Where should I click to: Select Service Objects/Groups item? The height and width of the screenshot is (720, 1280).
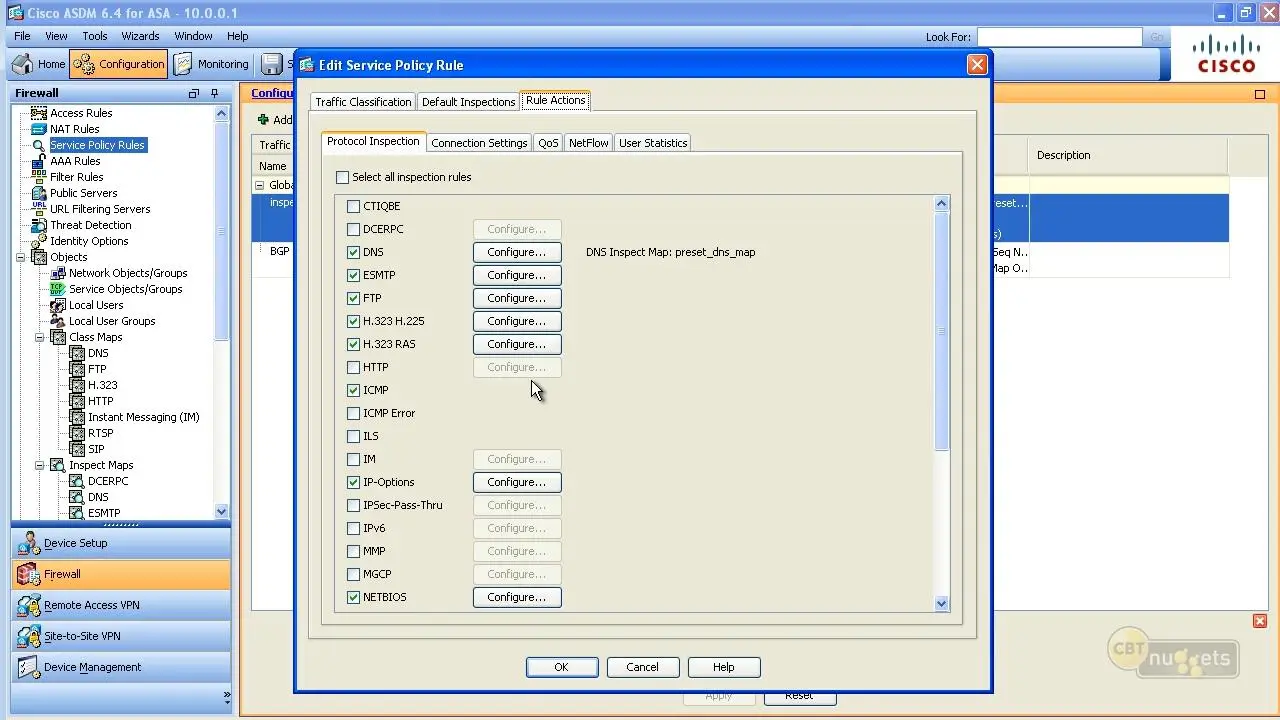[x=126, y=289]
